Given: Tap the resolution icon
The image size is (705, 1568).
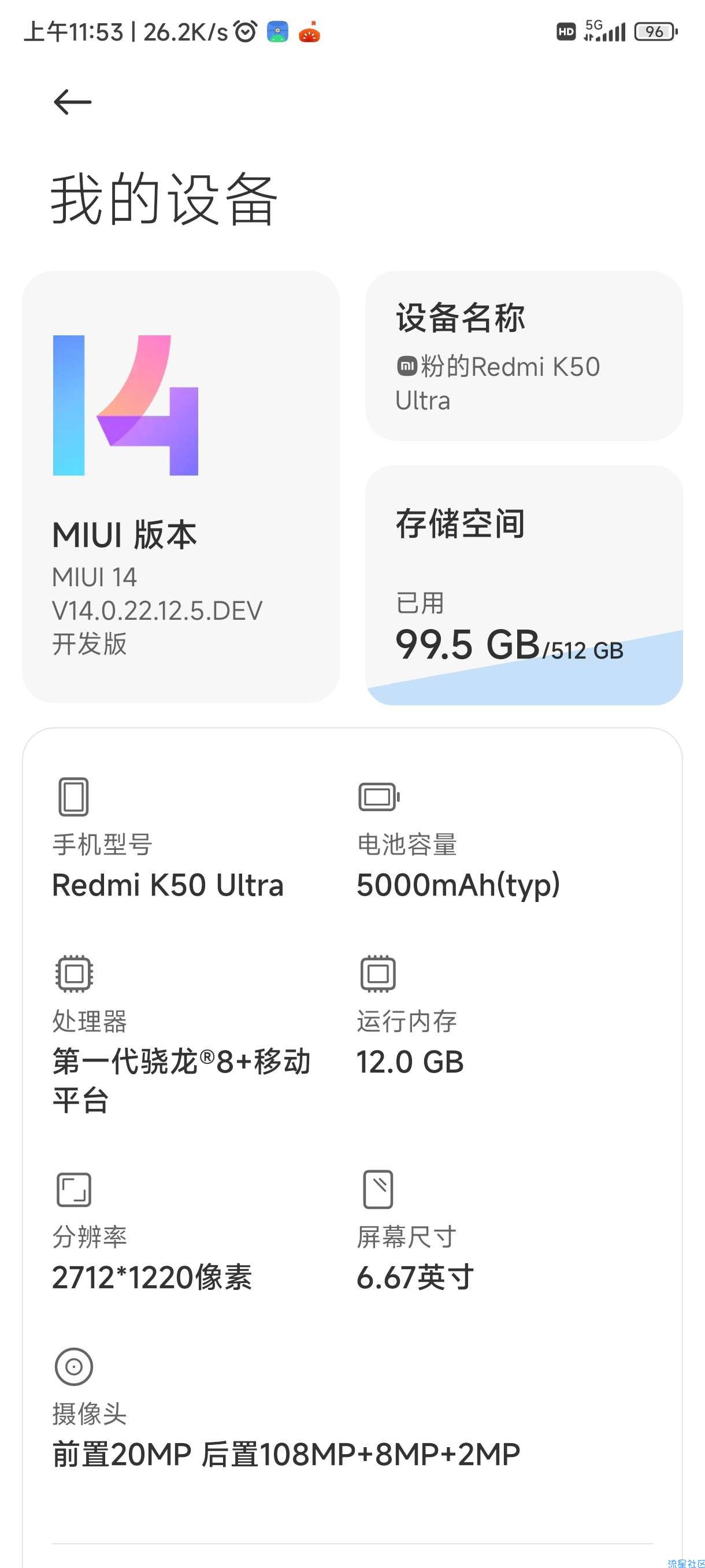Looking at the screenshot, I should [73, 1189].
